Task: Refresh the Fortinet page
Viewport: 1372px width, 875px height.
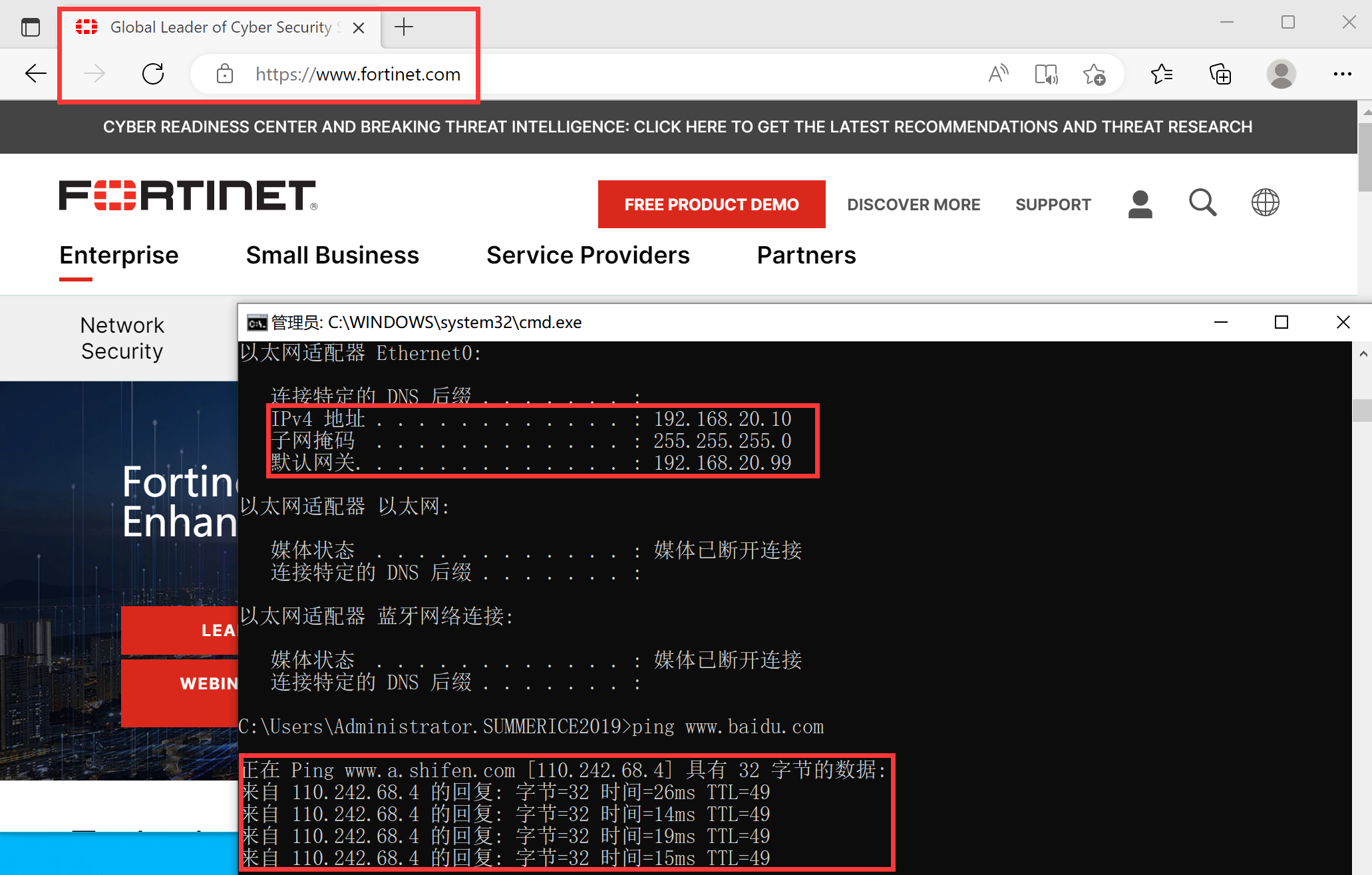Action: [153, 74]
